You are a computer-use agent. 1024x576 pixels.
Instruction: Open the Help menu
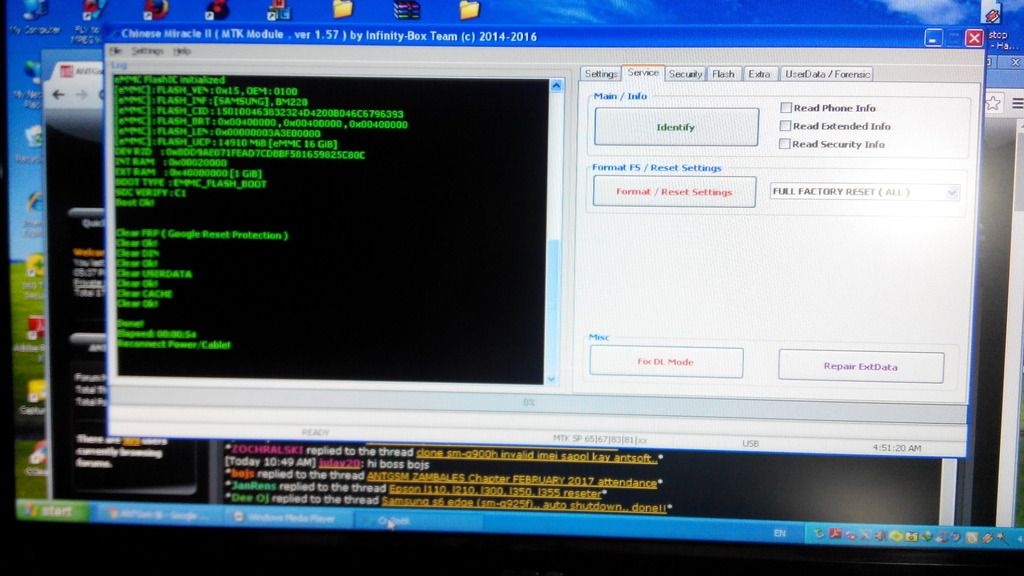[x=181, y=50]
